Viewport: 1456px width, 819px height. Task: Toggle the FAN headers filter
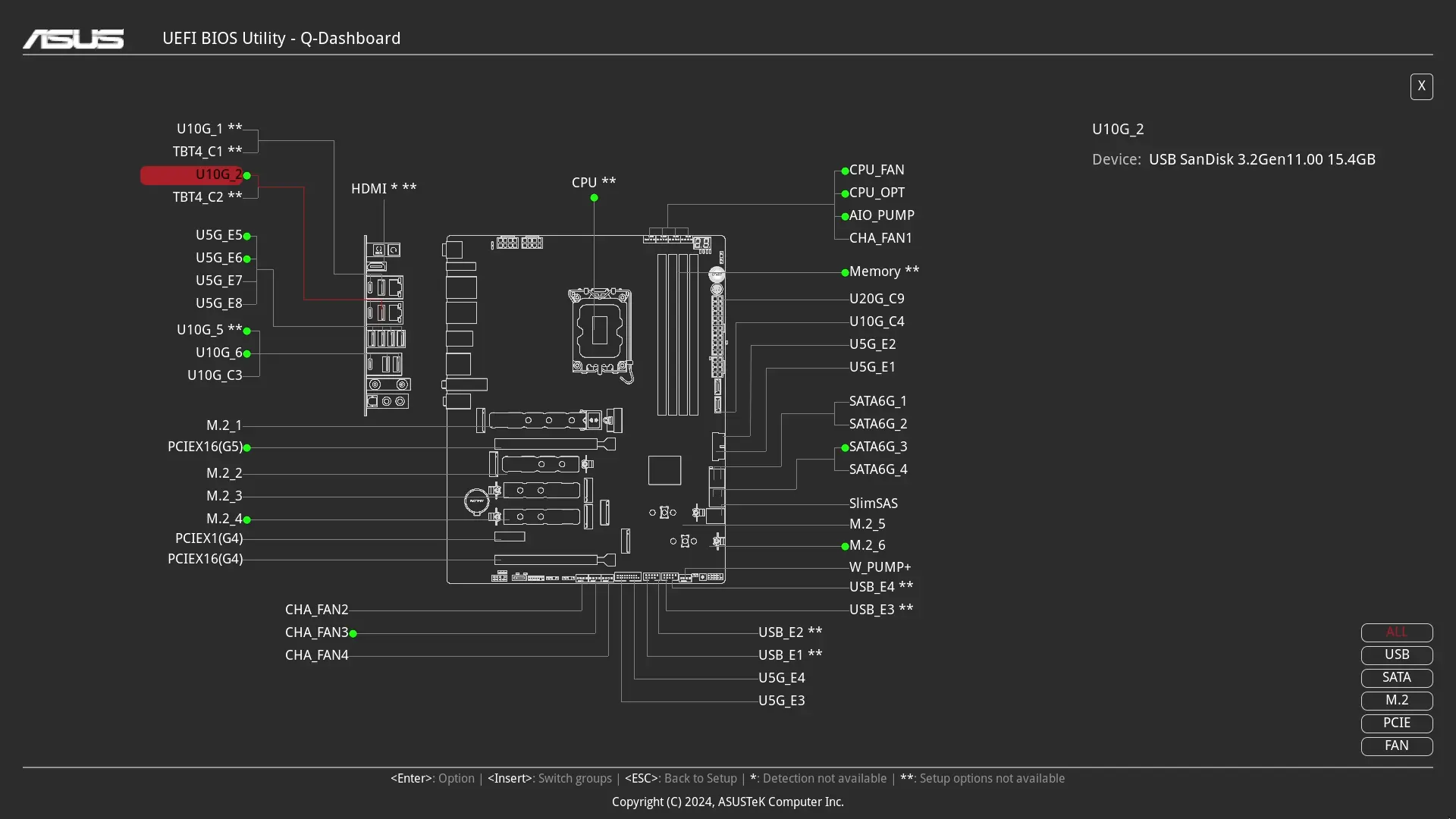tap(1396, 746)
